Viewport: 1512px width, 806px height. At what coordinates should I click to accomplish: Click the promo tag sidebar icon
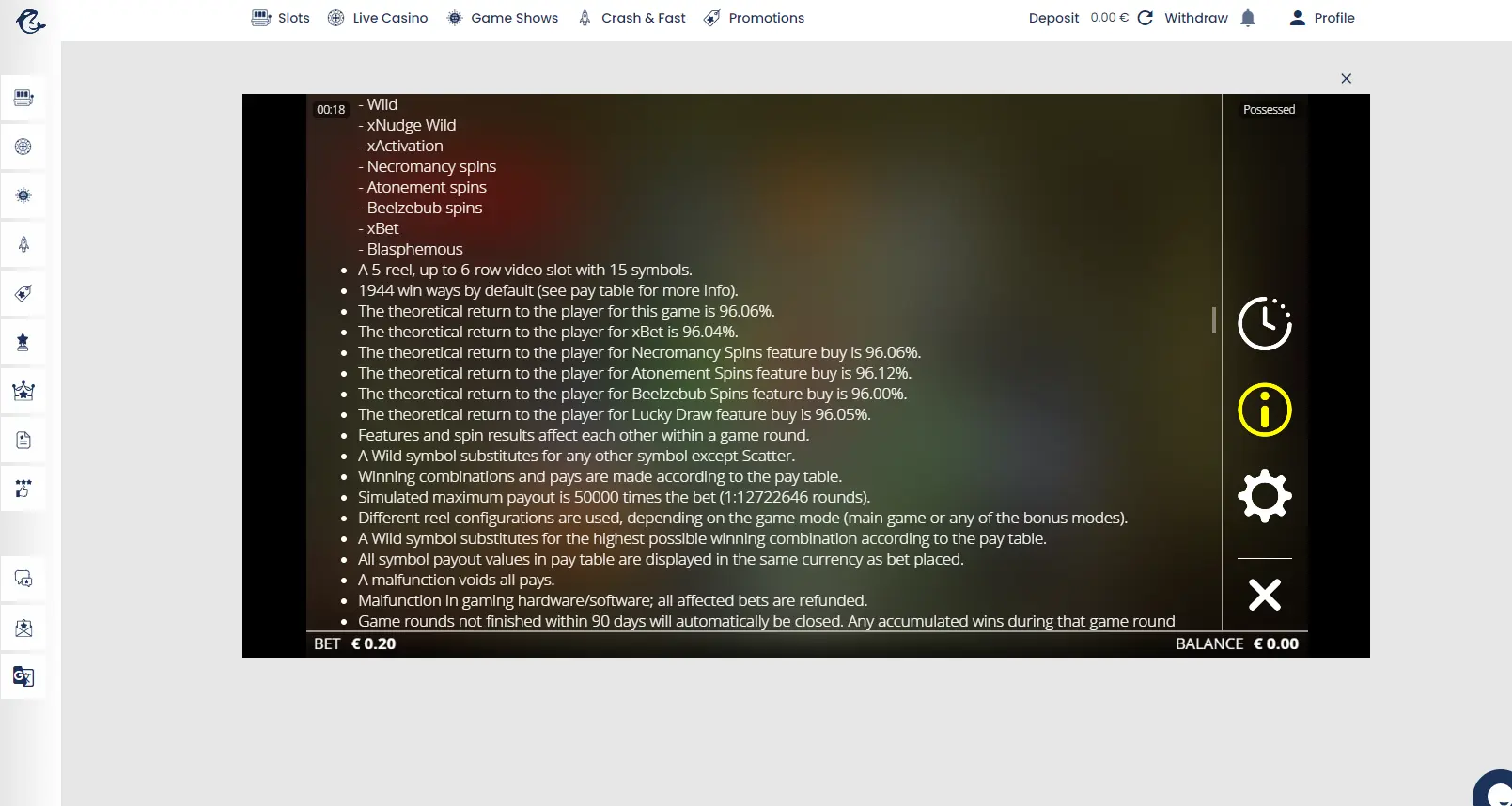(x=23, y=293)
